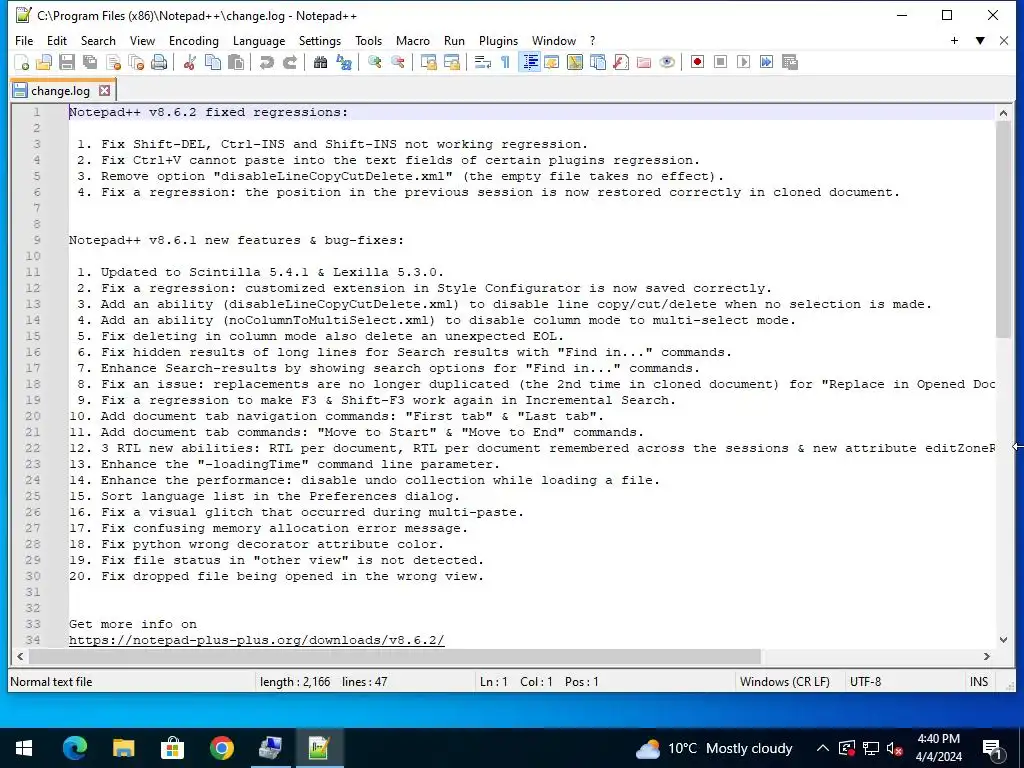Click the Print toolbar icon

(x=159, y=62)
